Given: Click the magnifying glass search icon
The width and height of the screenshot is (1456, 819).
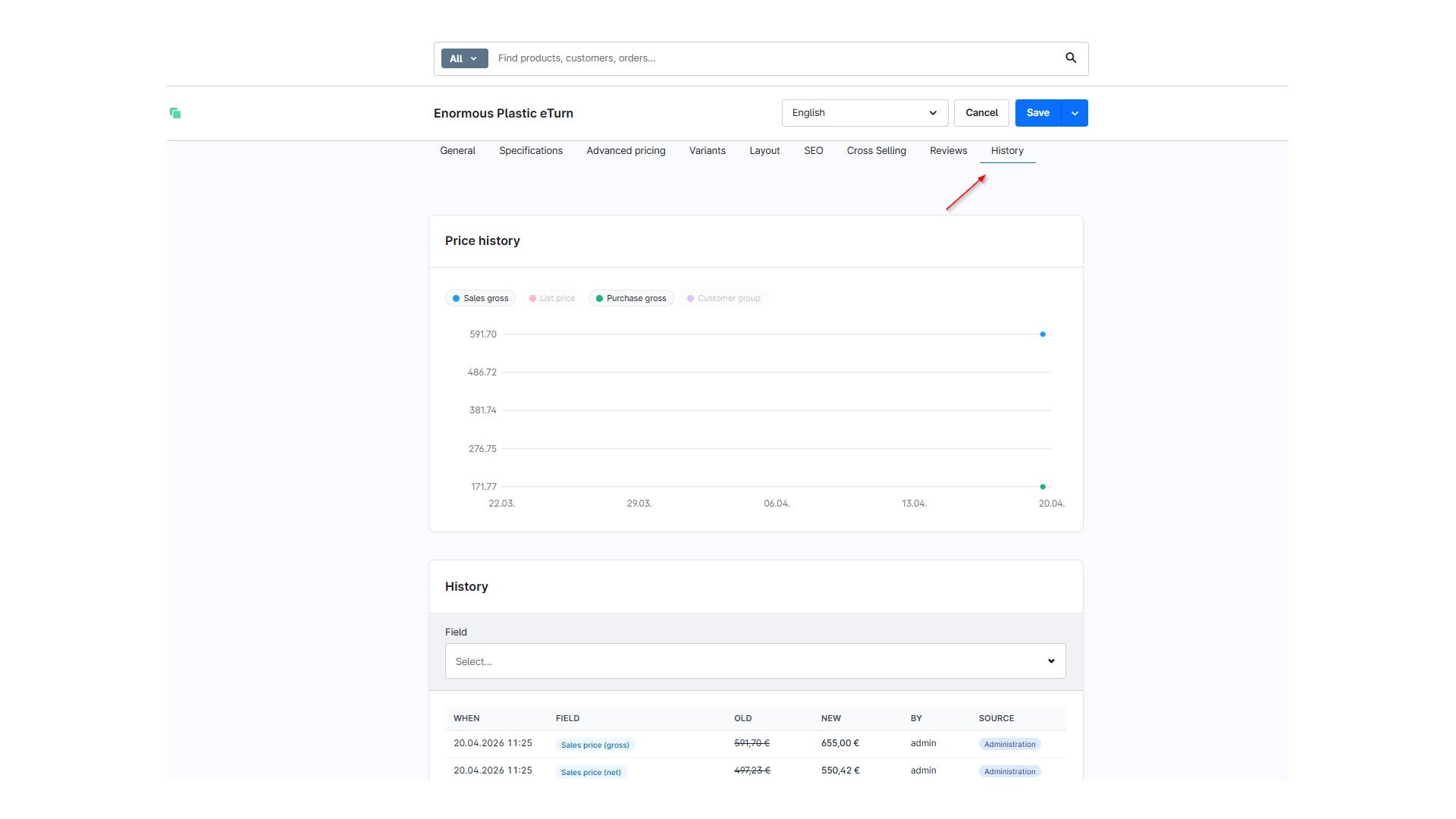Looking at the screenshot, I should tap(1071, 58).
